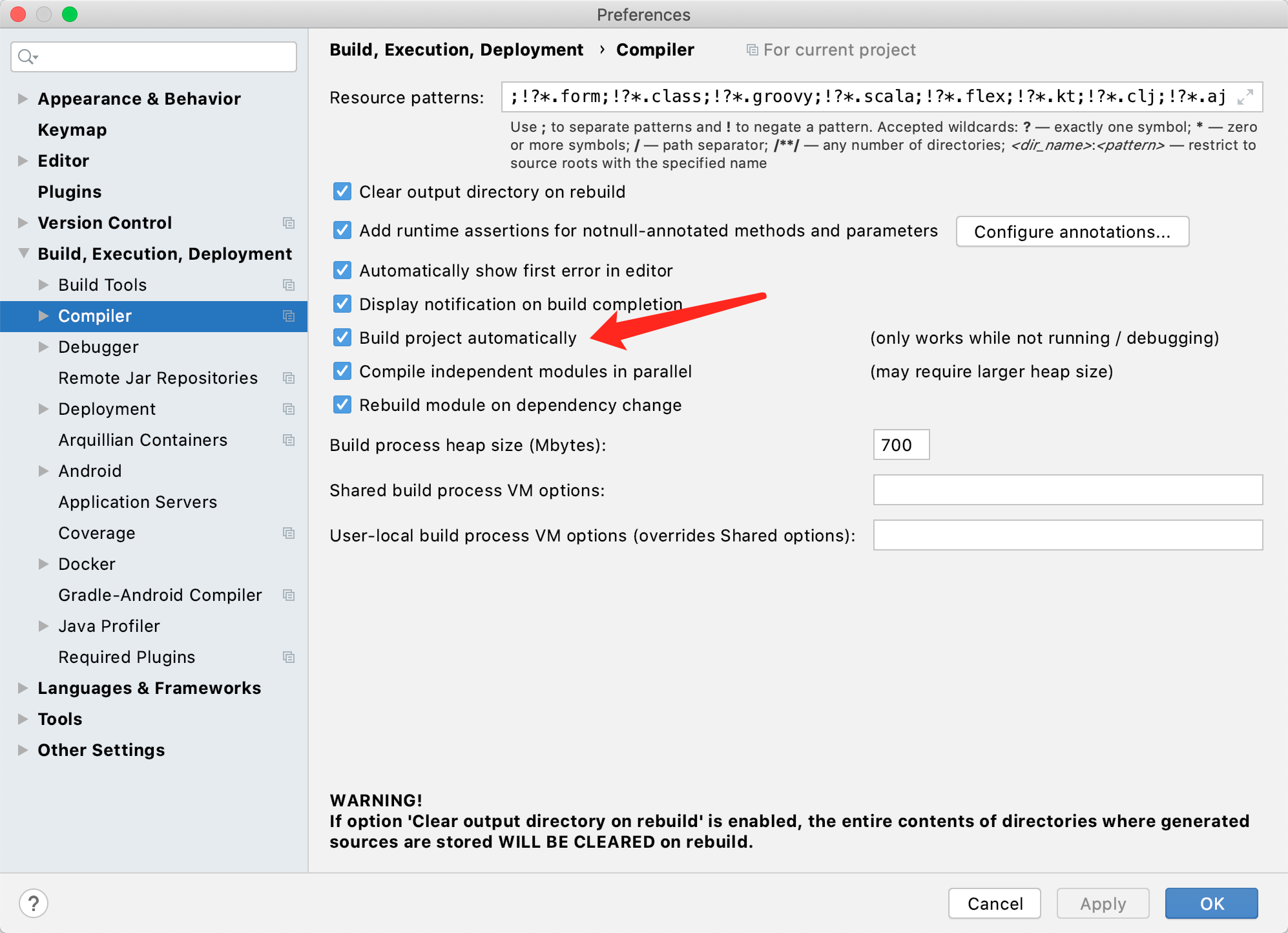1288x933 pixels.
Task: Collapse Build, Execution, Deployment section
Action: tap(23, 253)
